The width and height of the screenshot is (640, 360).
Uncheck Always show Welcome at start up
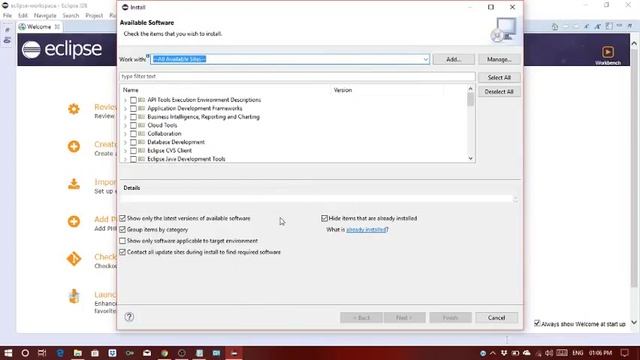point(537,324)
